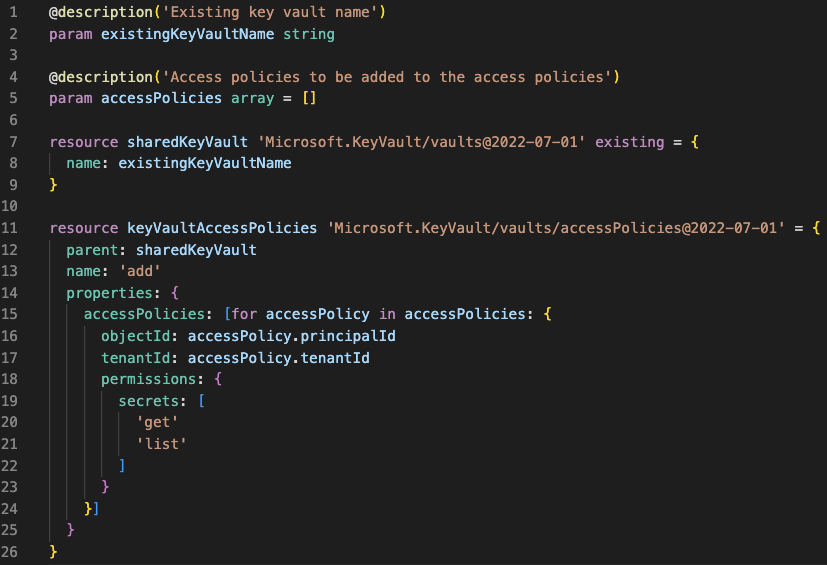This screenshot has width=827, height=565.
Task: Click the 'permissions' key on line 18
Action: (148, 379)
